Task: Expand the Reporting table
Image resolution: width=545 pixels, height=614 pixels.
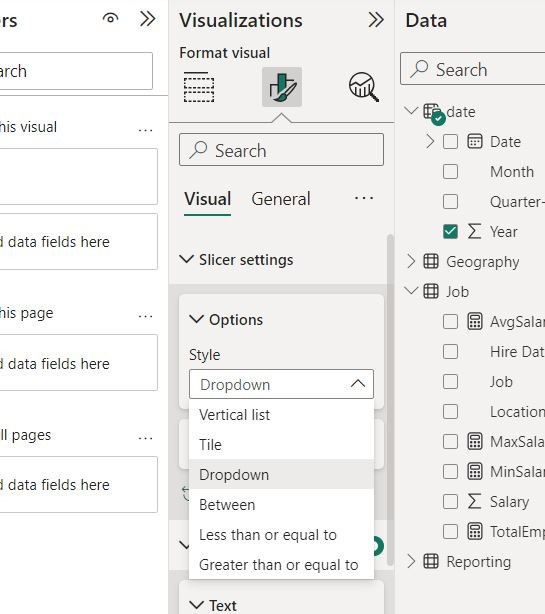Action: tap(411, 561)
